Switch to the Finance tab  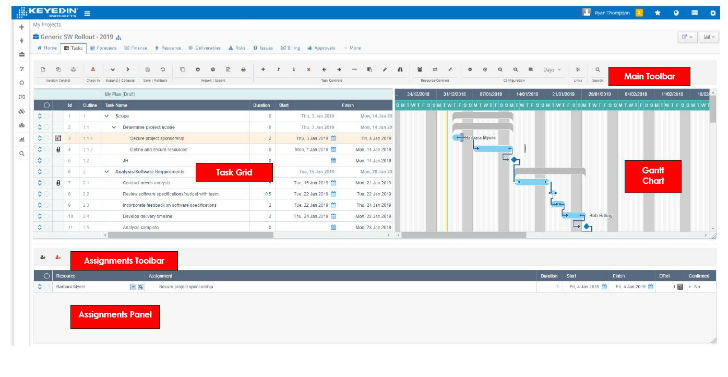[x=136, y=48]
